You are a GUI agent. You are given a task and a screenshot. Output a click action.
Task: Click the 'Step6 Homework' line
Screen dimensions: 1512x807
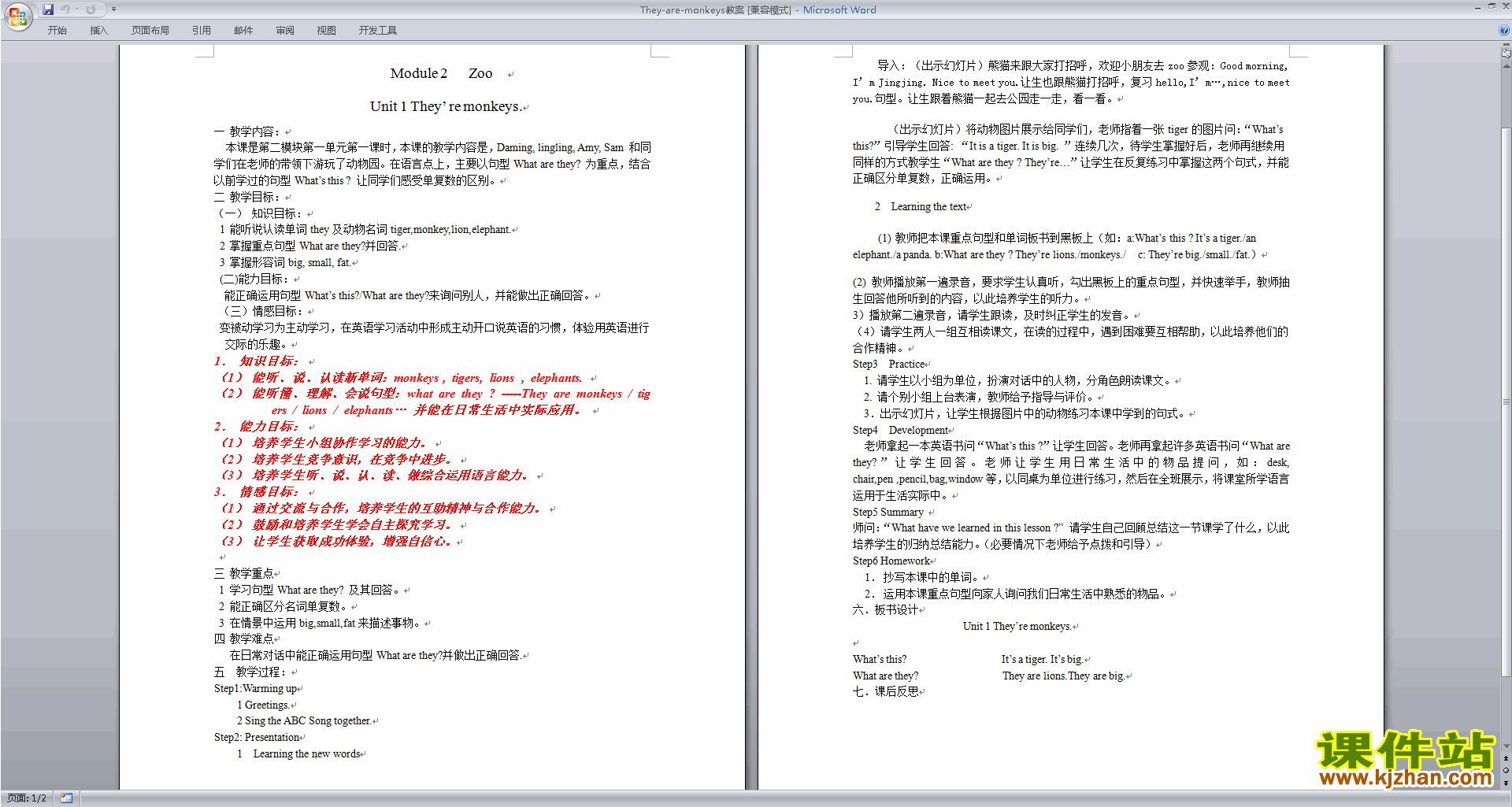pos(891,561)
